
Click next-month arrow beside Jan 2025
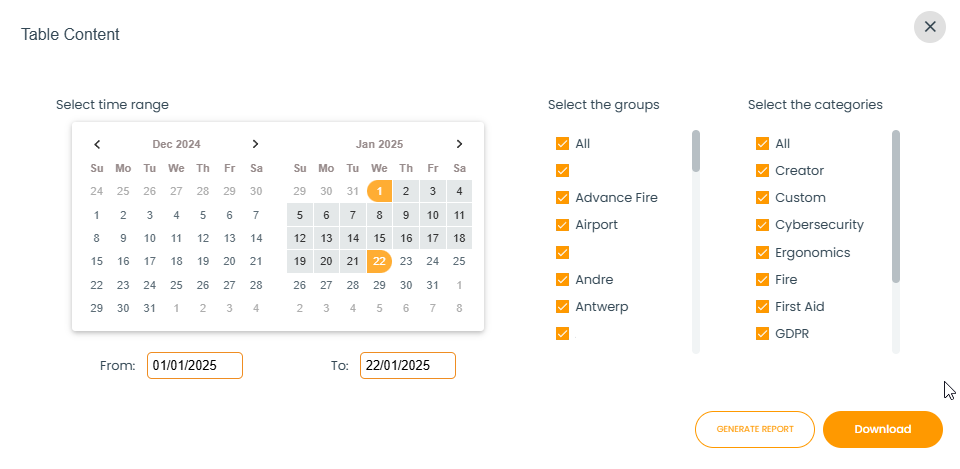pos(459,144)
